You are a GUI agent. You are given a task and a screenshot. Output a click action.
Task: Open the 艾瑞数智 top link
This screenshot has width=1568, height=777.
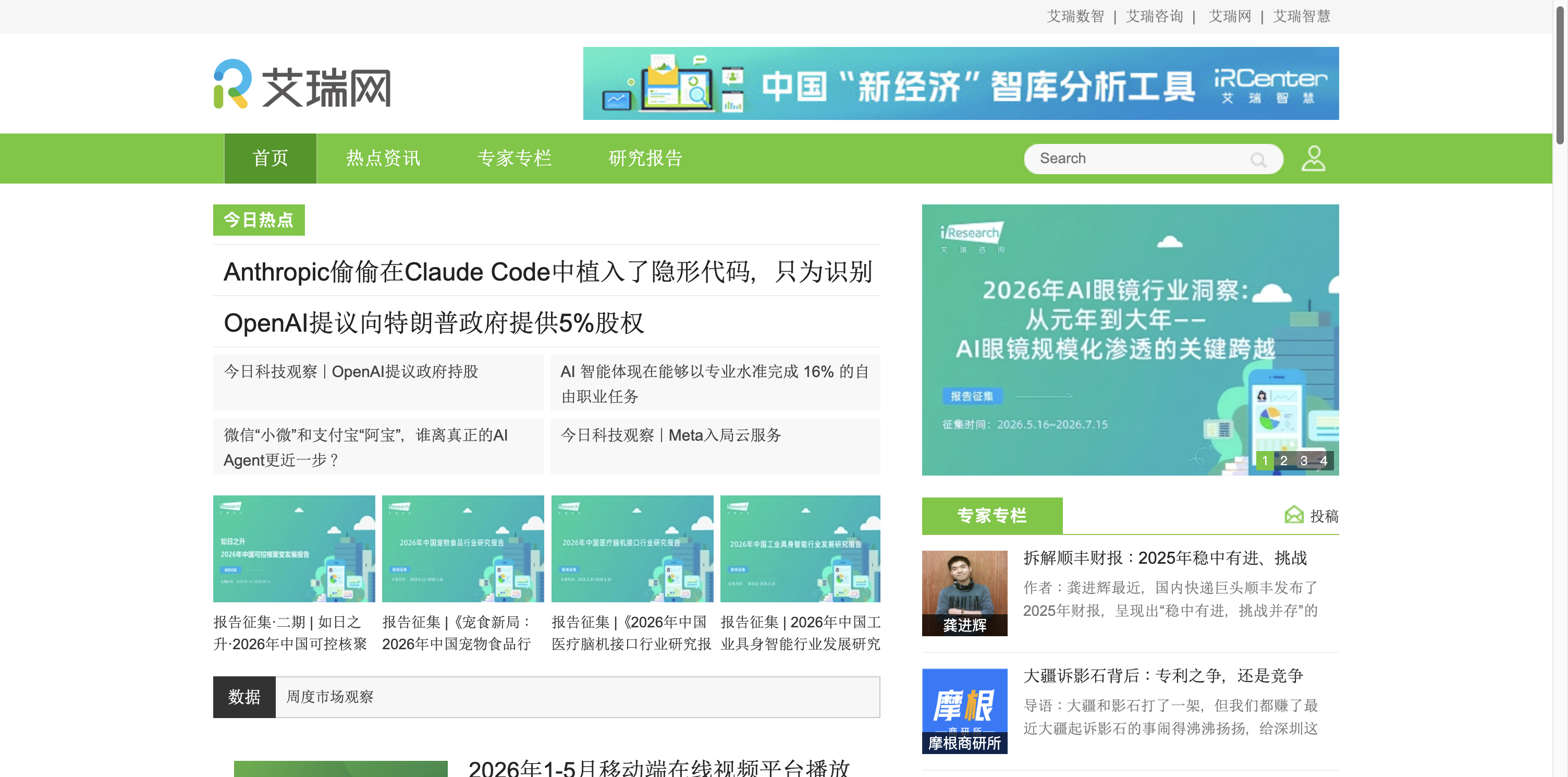point(1075,17)
